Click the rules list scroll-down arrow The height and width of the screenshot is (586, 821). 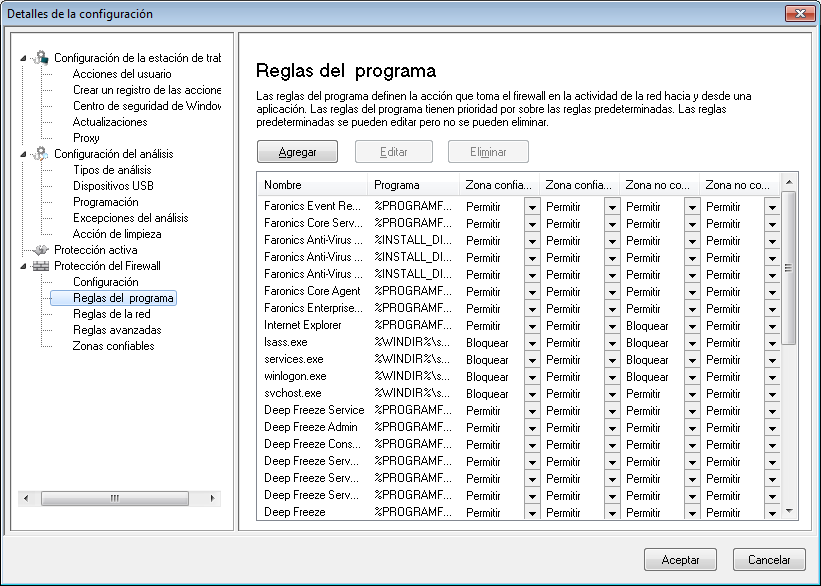click(x=789, y=511)
